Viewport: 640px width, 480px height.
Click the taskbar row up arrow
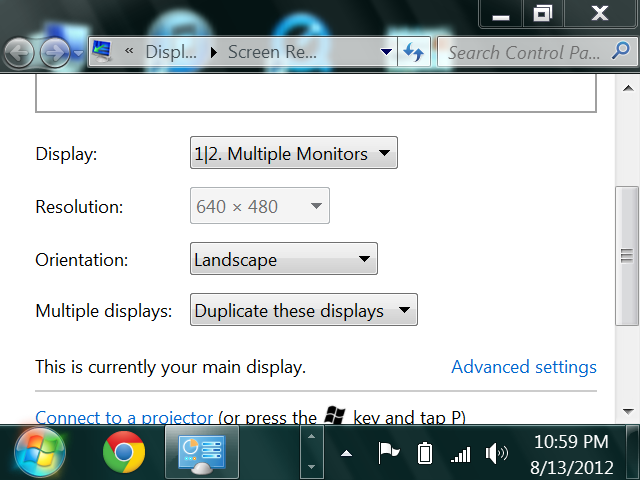click(x=311, y=437)
